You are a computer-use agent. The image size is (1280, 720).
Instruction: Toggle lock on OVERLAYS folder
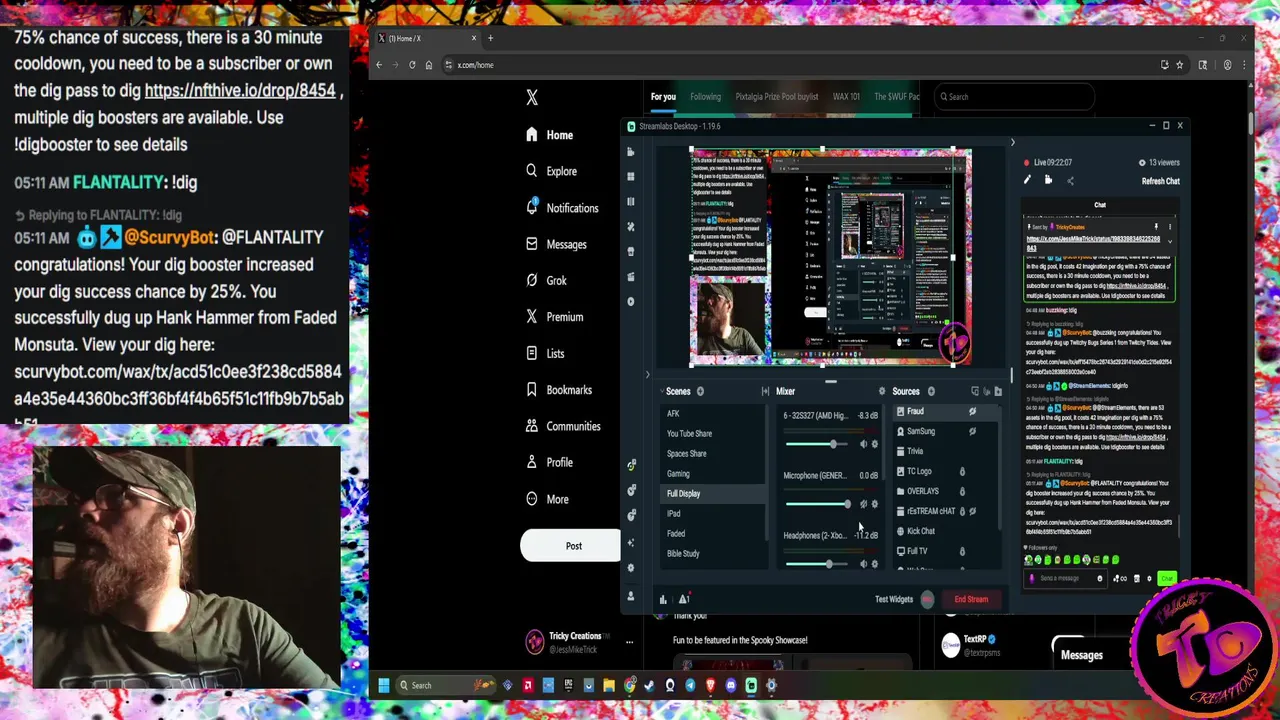tap(962, 491)
